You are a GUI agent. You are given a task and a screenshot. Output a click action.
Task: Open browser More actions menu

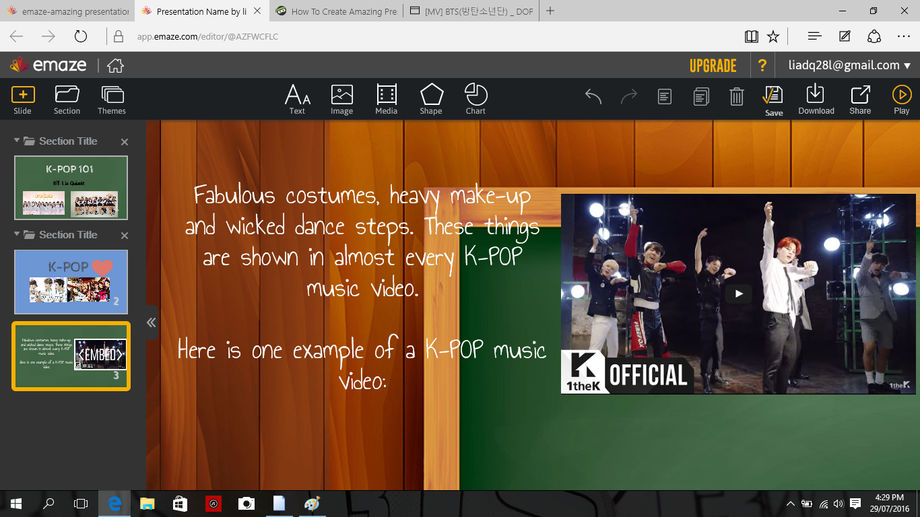tap(904, 36)
